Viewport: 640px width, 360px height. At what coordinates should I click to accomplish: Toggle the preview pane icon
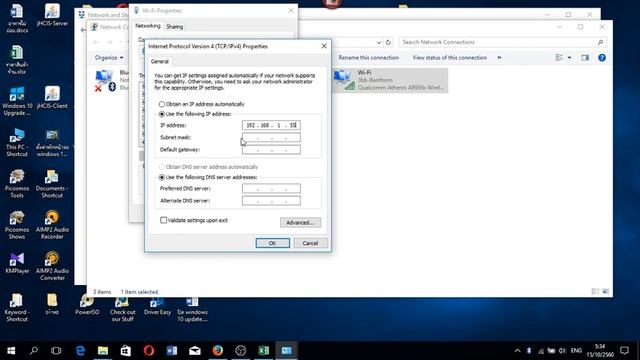[585, 58]
